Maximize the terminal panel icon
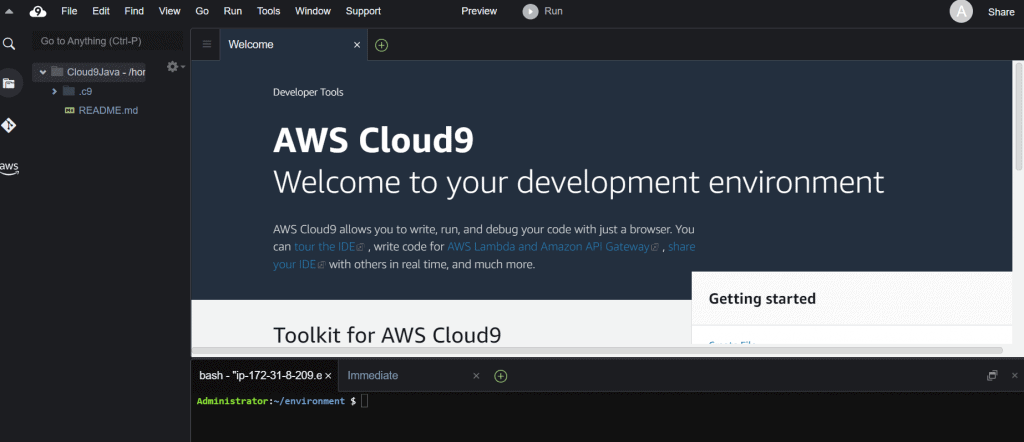Viewport: 1024px width, 442px height. (x=992, y=376)
